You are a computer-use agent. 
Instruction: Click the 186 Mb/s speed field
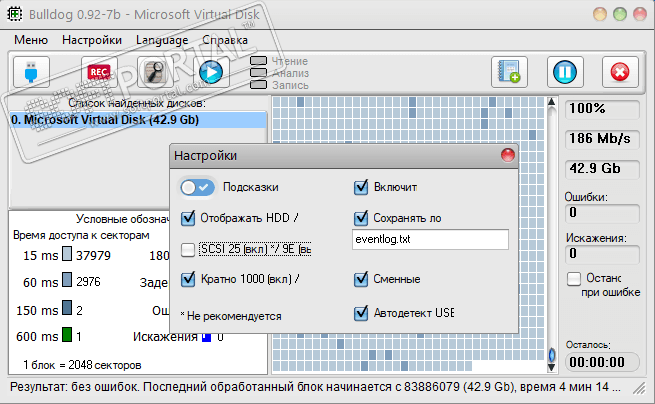pyautogui.click(x=602, y=139)
